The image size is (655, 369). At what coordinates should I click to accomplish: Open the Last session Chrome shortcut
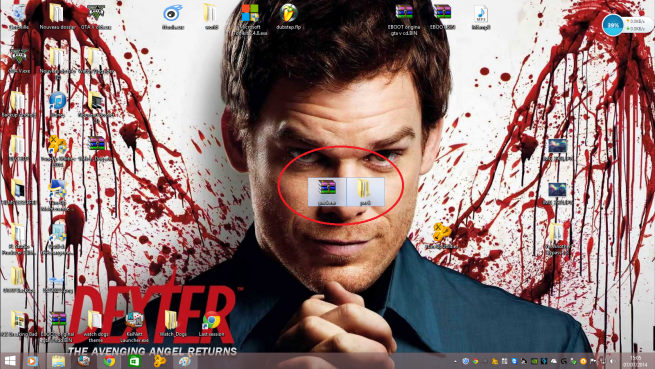[211, 324]
